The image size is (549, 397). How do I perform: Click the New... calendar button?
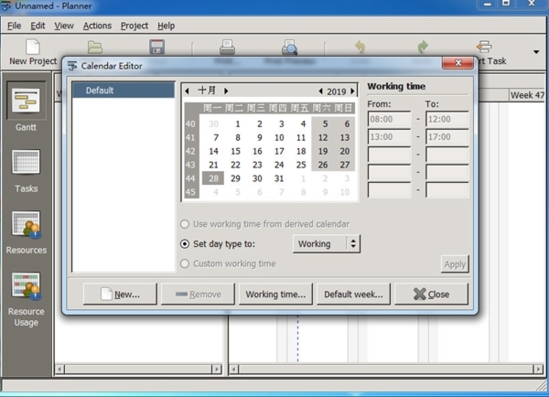pos(120,294)
